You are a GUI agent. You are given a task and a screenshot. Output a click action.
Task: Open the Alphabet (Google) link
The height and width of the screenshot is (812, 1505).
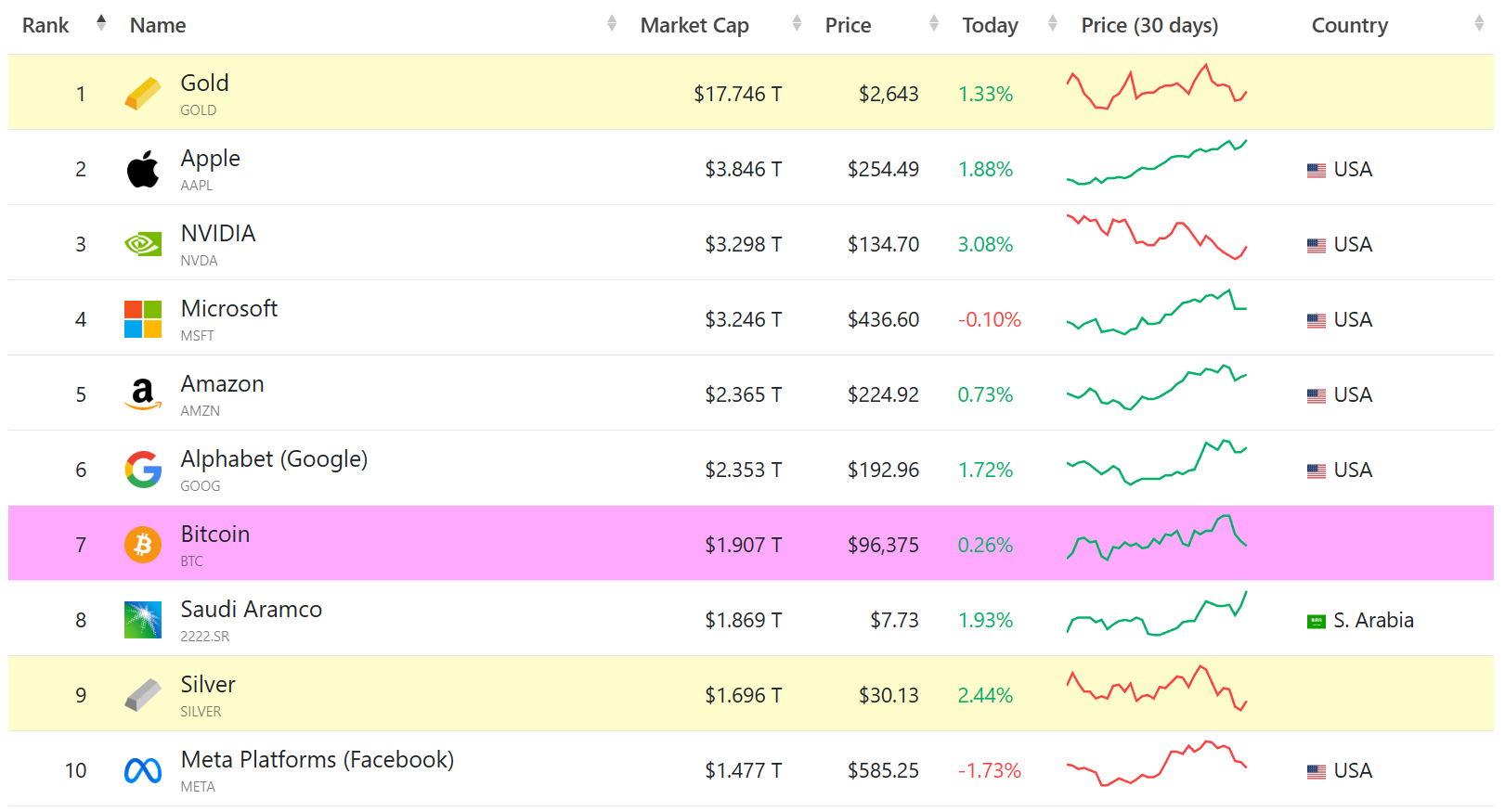274,458
